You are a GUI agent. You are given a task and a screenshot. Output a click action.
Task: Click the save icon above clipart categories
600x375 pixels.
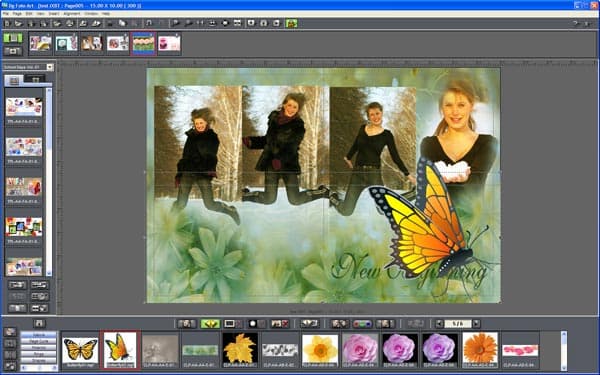pyautogui.click(x=39, y=324)
